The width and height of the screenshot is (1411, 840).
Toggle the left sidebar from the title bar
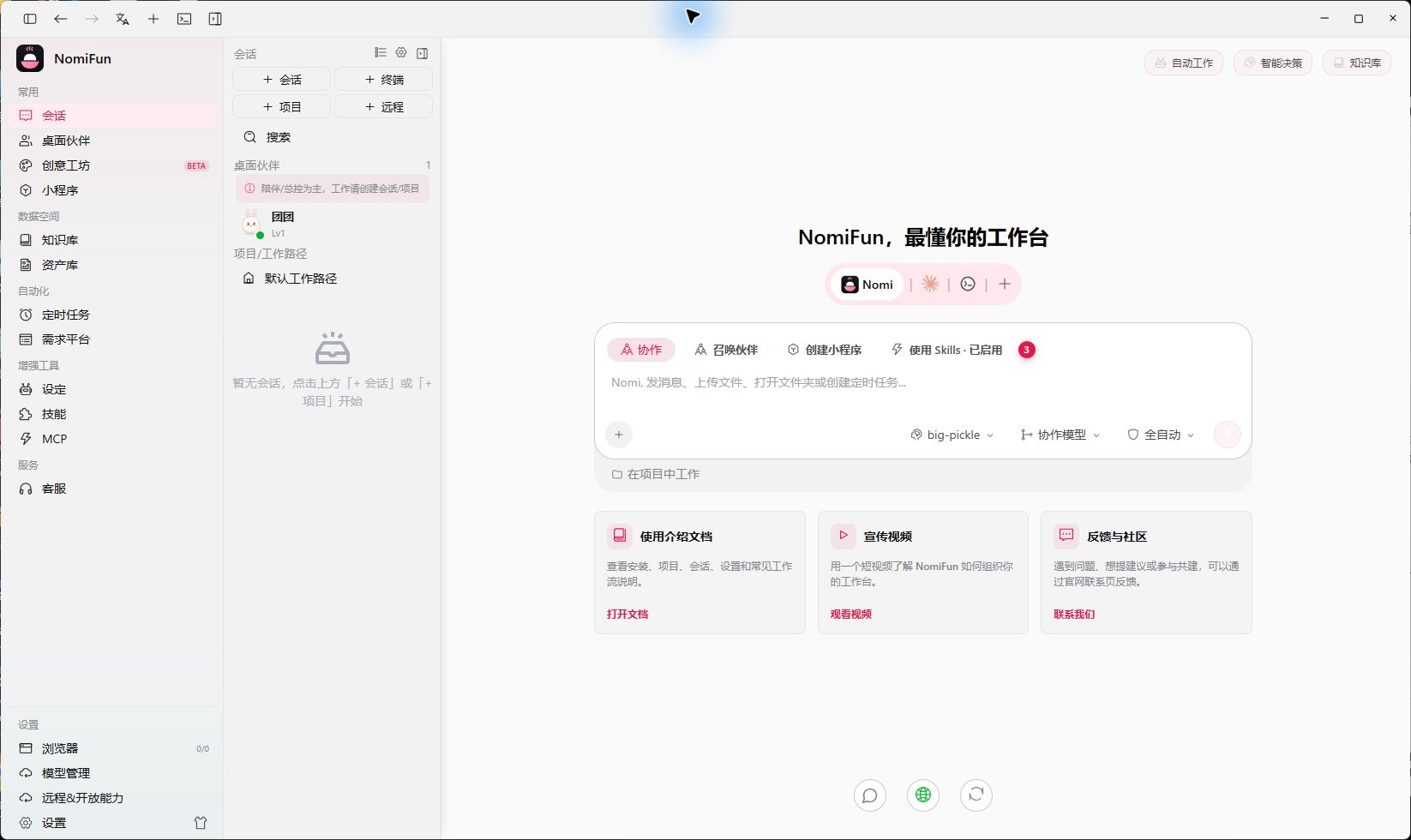[30, 19]
